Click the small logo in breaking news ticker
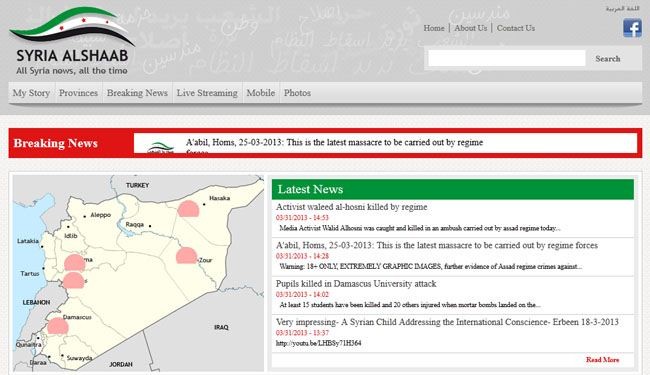This screenshot has height=375, width=650. tap(161, 147)
